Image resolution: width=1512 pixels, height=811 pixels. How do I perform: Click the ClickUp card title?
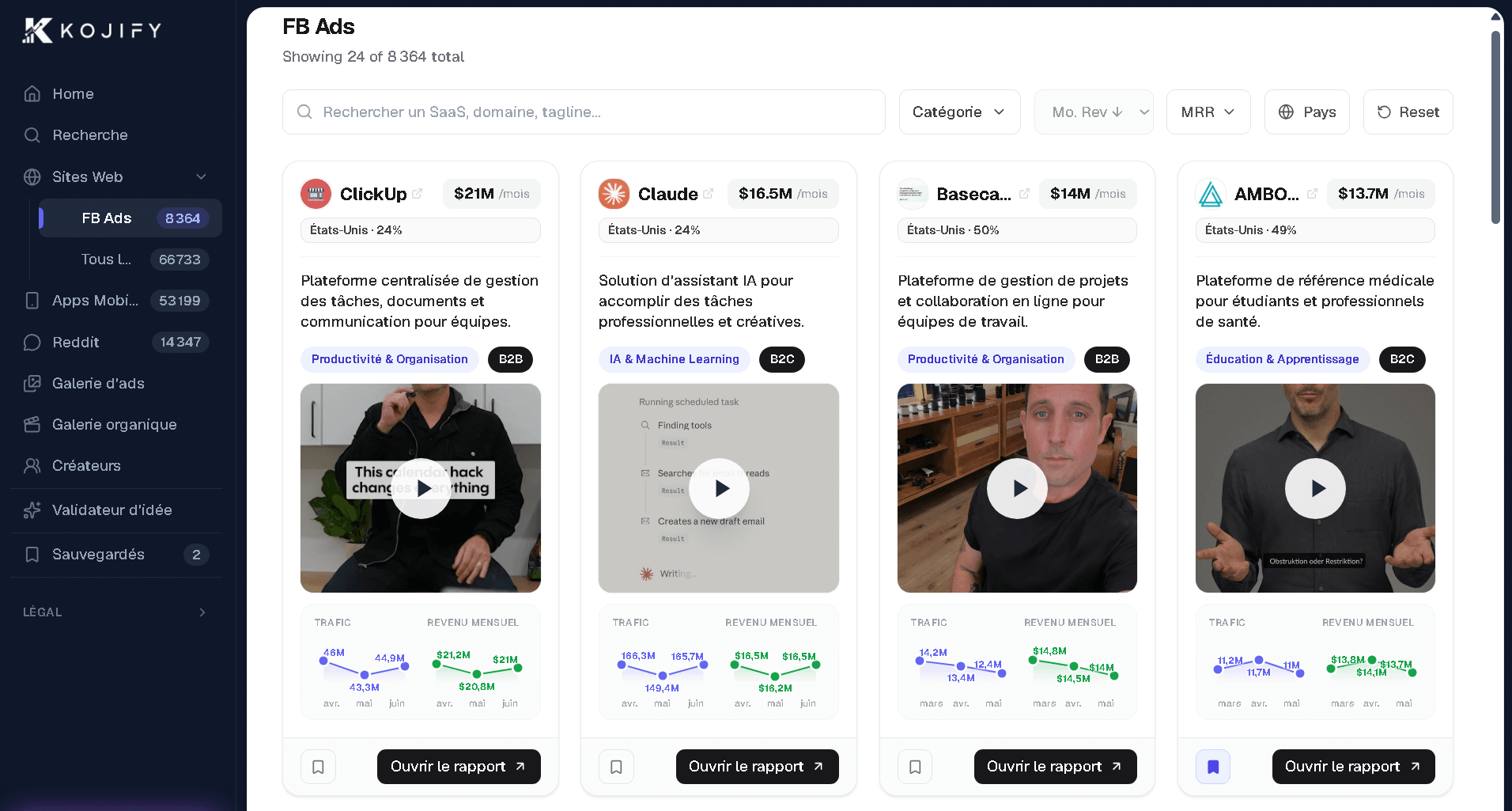point(373,194)
